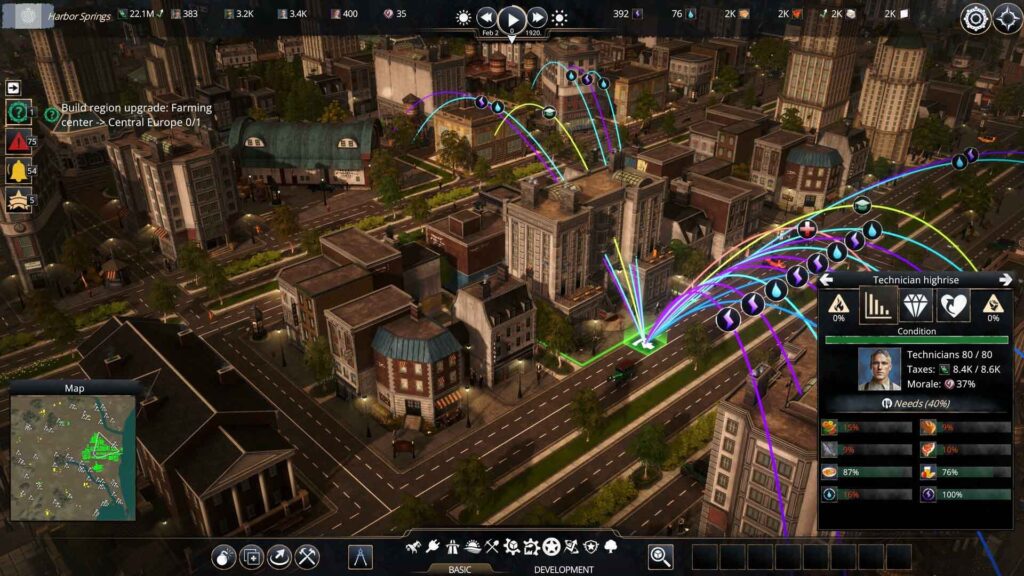This screenshot has height=576, width=1024.
Task: Select the compass blueprint tool
Action: coord(360,556)
